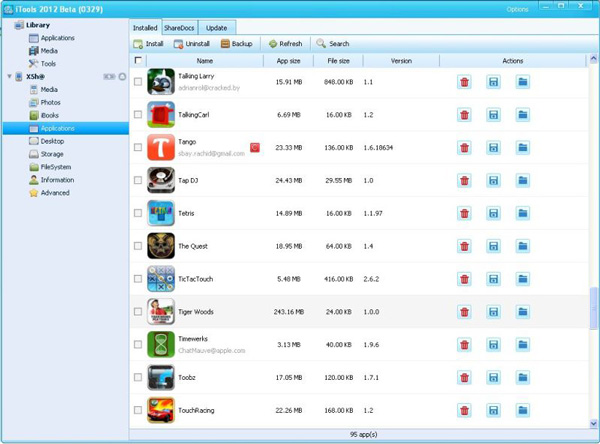
Task: Click the save icon for Tetris
Action: pyautogui.click(x=493, y=214)
